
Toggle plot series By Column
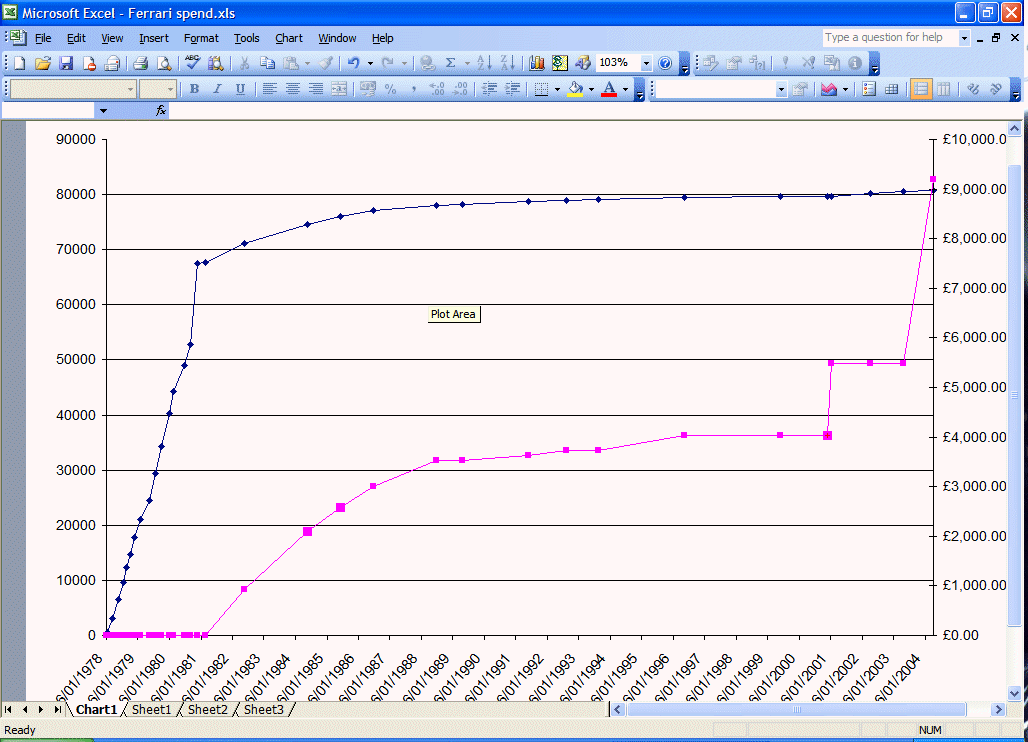[943, 89]
